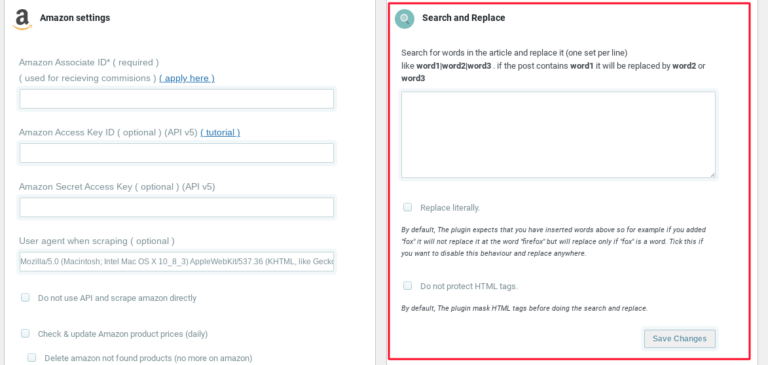Focus the Amazon Secret Access Key field
768x365 pixels.
pos(176,207)
